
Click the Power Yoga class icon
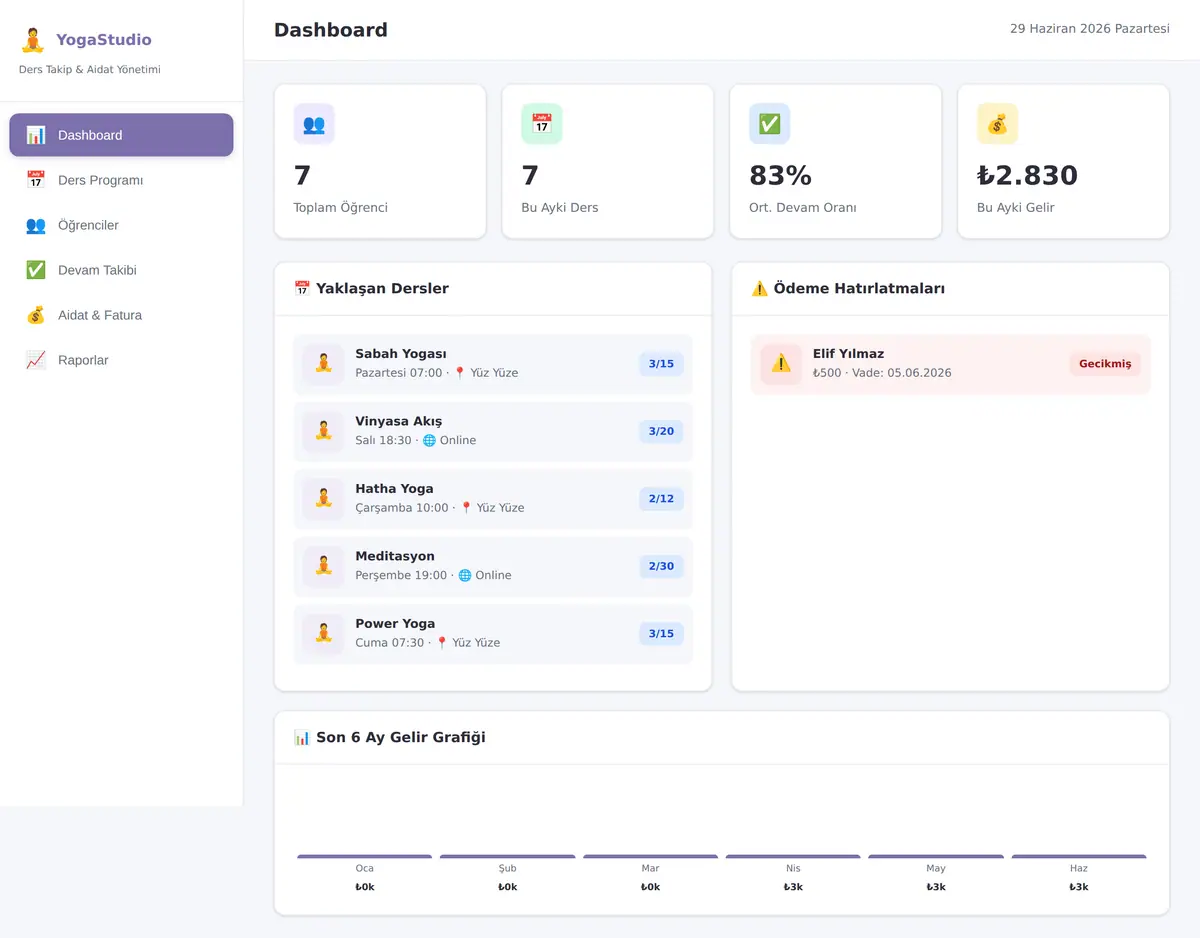[x=323, y=634]
